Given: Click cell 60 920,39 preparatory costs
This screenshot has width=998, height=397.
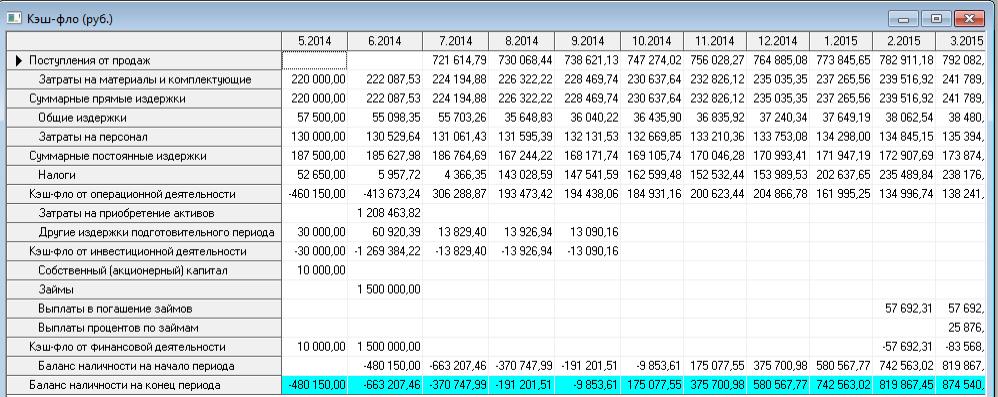Looking at the screenshot, I should (x=384, y=232).
